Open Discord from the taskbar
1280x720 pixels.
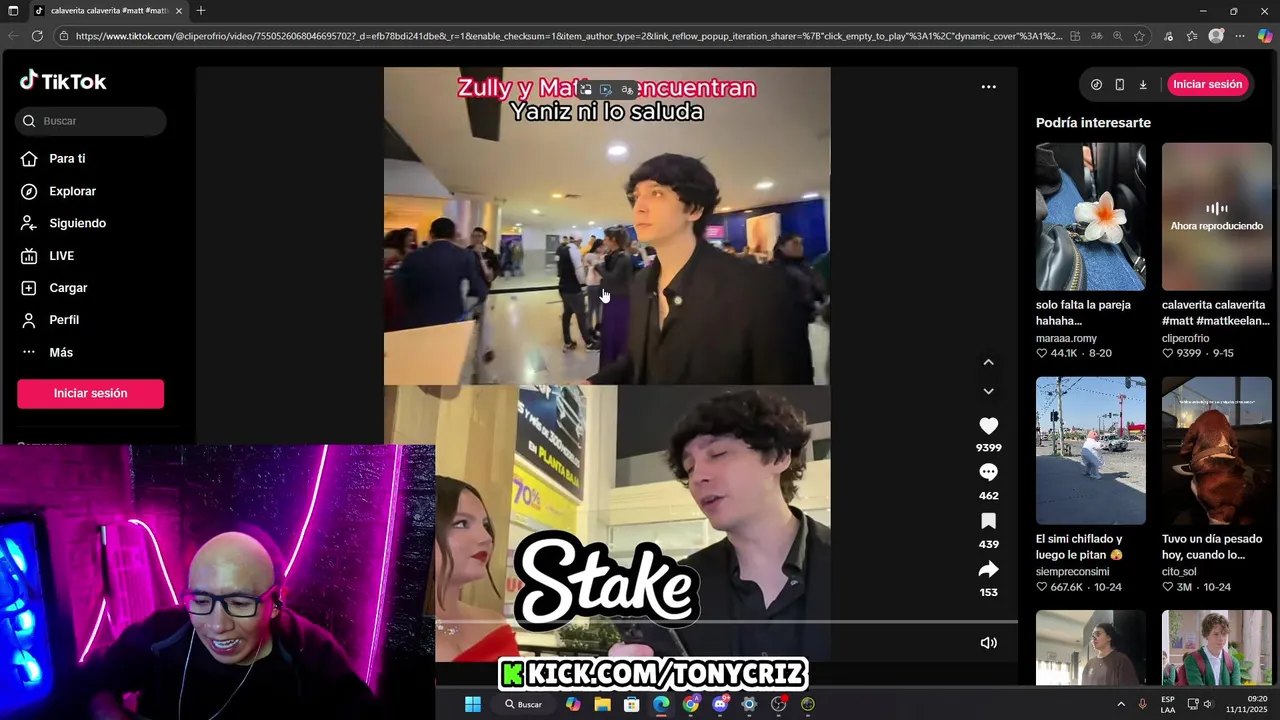(720, 704)
